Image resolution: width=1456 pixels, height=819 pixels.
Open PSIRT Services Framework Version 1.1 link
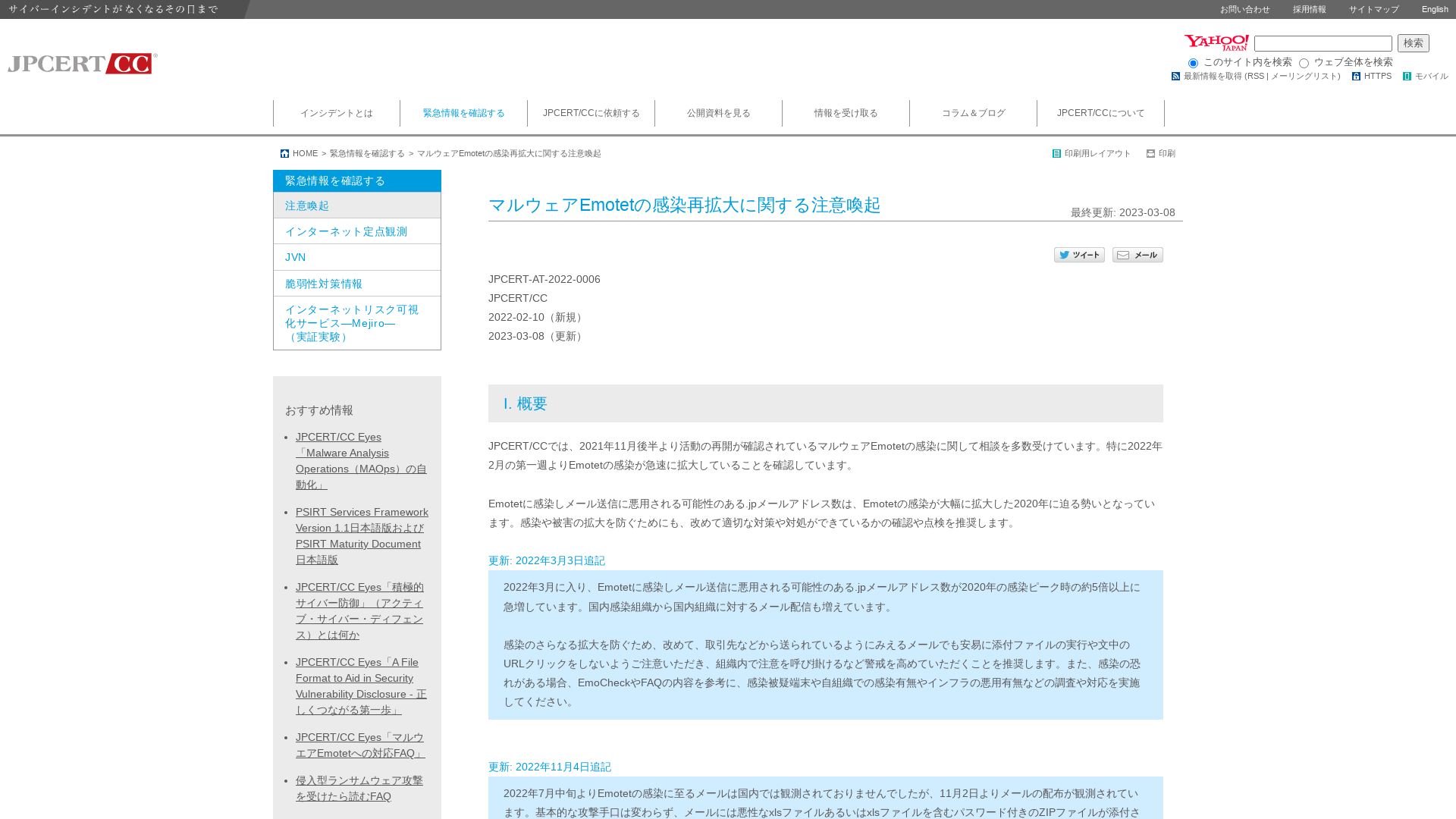[x=362, y=536]
